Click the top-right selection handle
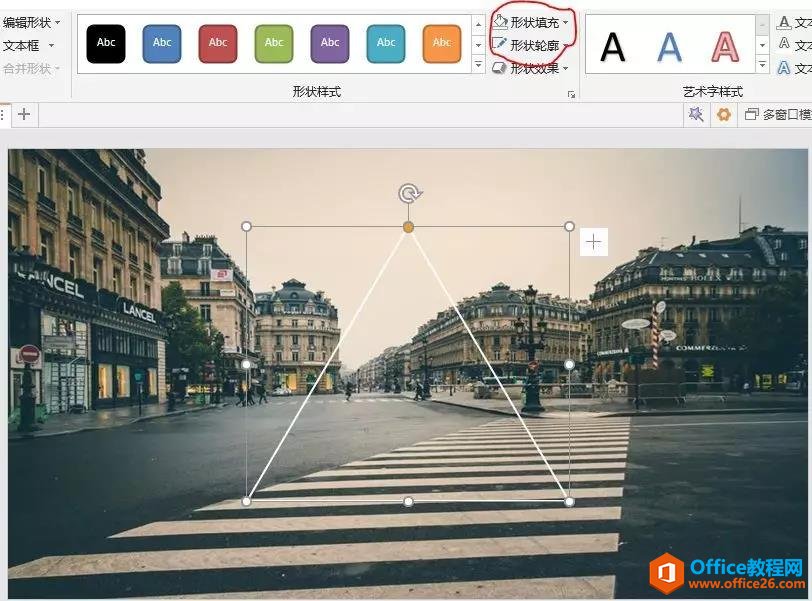The height and width of the screenshot is (601, 812). click(x=569, y=226)
